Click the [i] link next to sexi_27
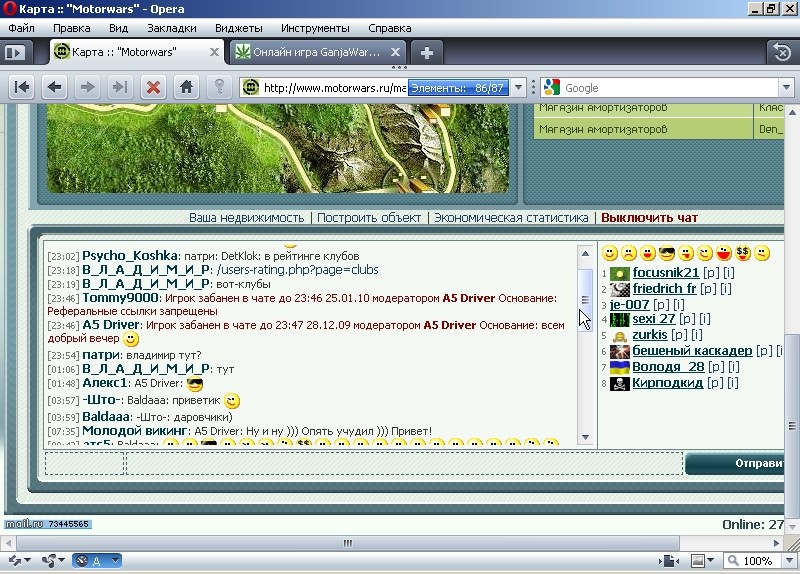 (705, 319)
